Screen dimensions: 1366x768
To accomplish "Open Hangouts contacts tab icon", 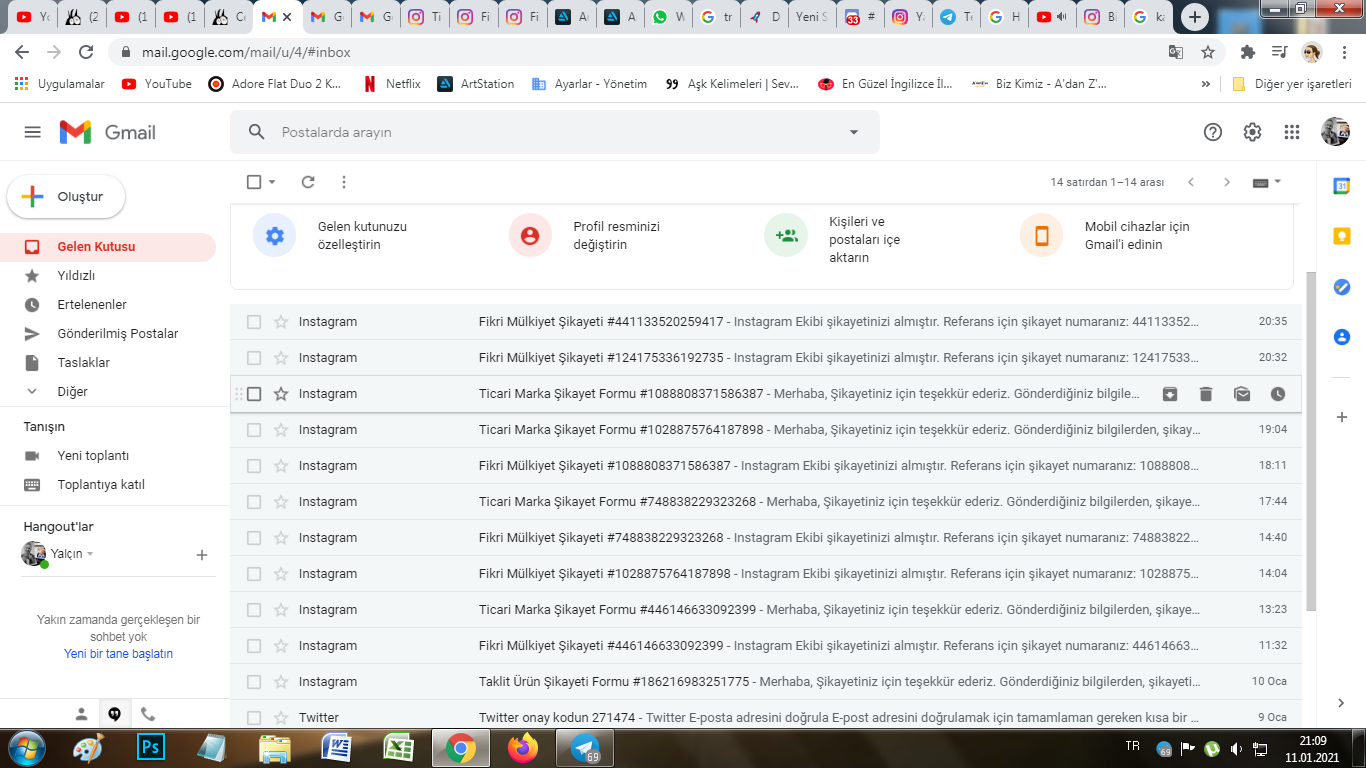I will pos(82,714).
